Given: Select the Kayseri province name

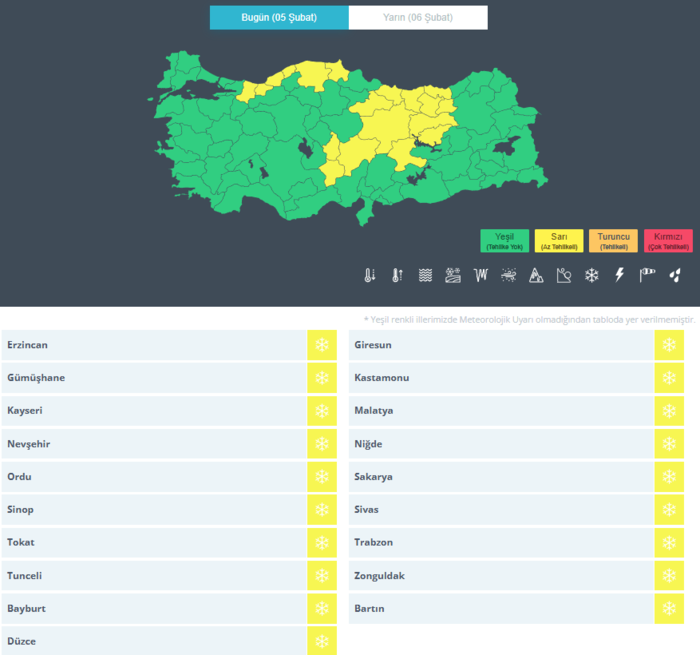Looking at the screenshot, I should point(25,411).
